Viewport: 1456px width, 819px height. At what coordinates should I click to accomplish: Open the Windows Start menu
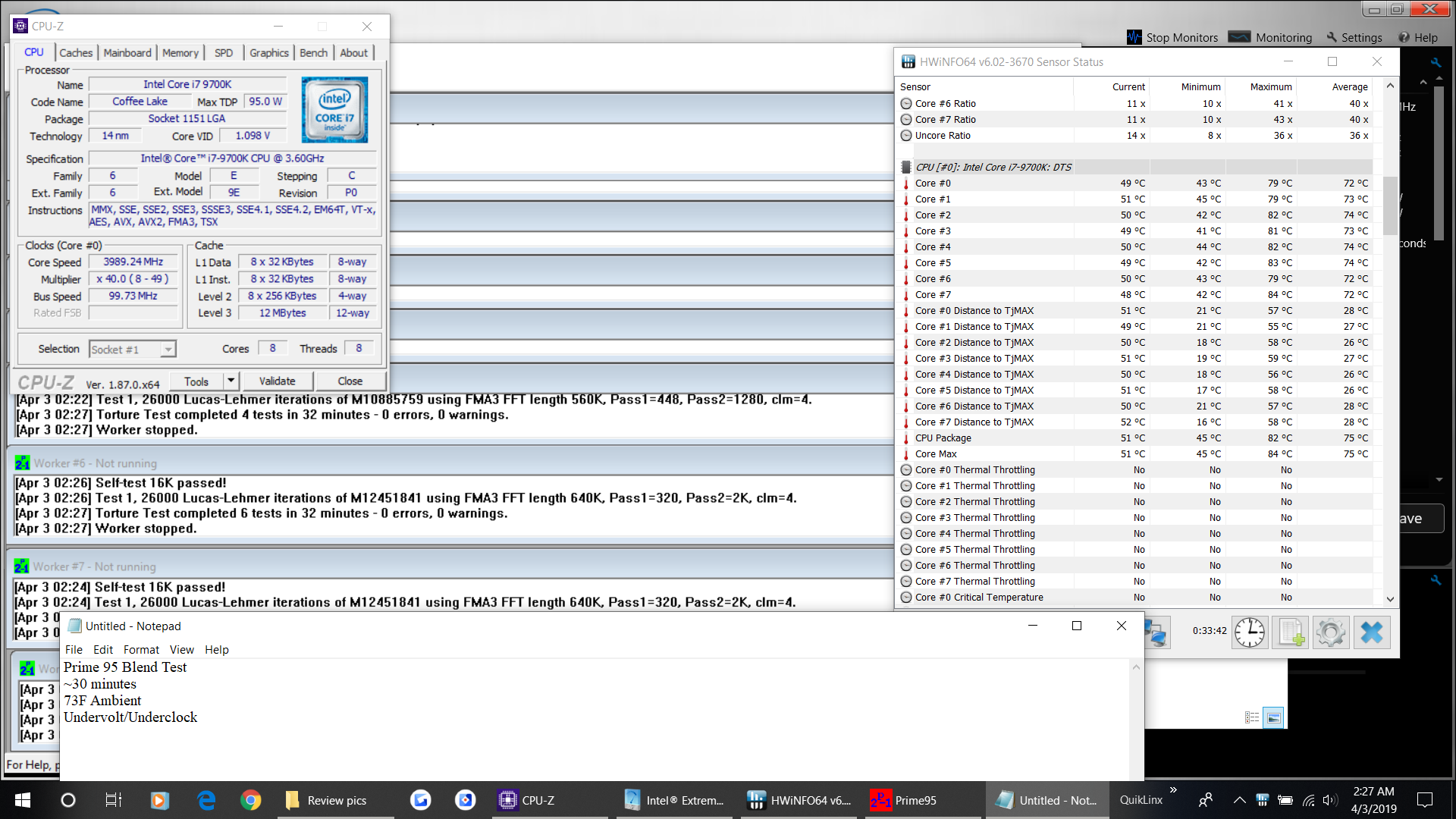coord(23,800)
